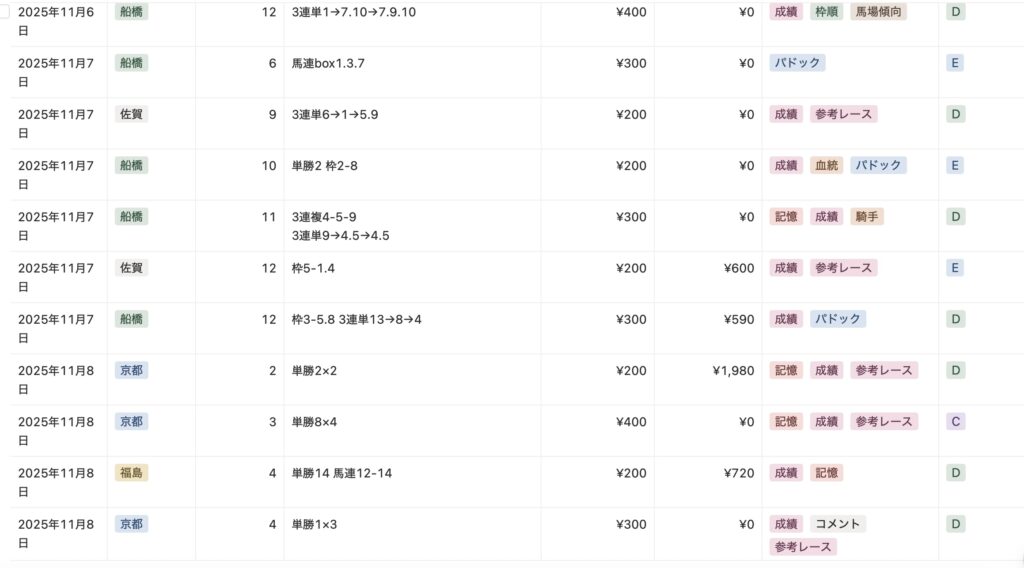Tick the row checkbox beside 2025年11月6日
Image resolution: width=1024 pixels, height=568 pixels.
pyautogui.click(x=6, y=12)
